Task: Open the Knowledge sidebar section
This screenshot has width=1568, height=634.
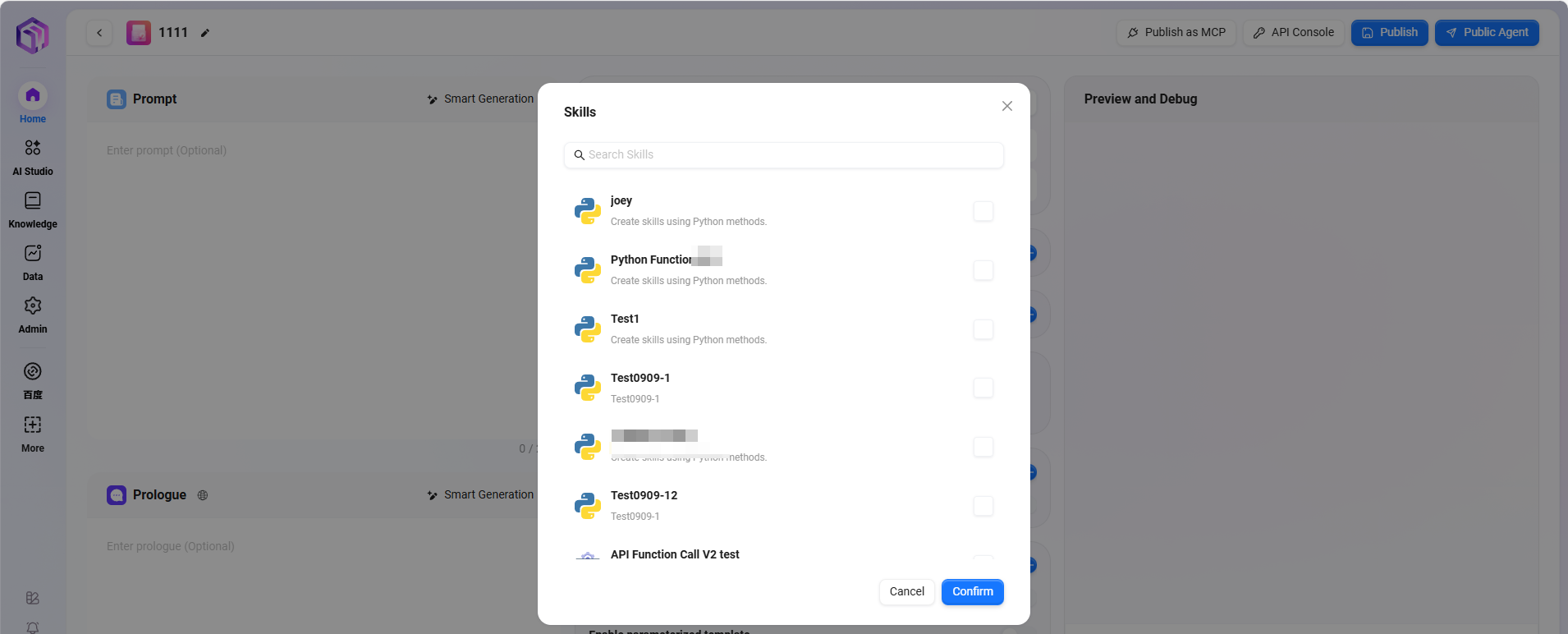Action: tap(33, 201)
